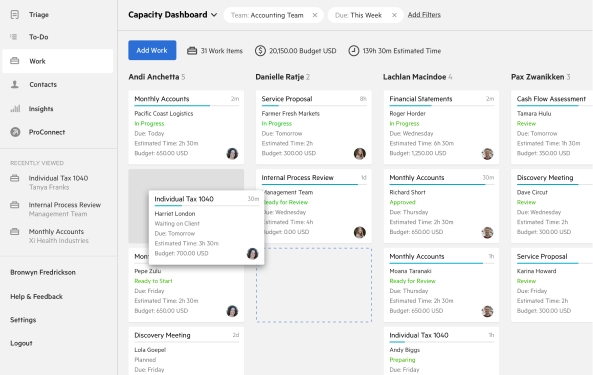Click avatar on Farmer Fresh Markets card
593x375 pixels.
360,153
